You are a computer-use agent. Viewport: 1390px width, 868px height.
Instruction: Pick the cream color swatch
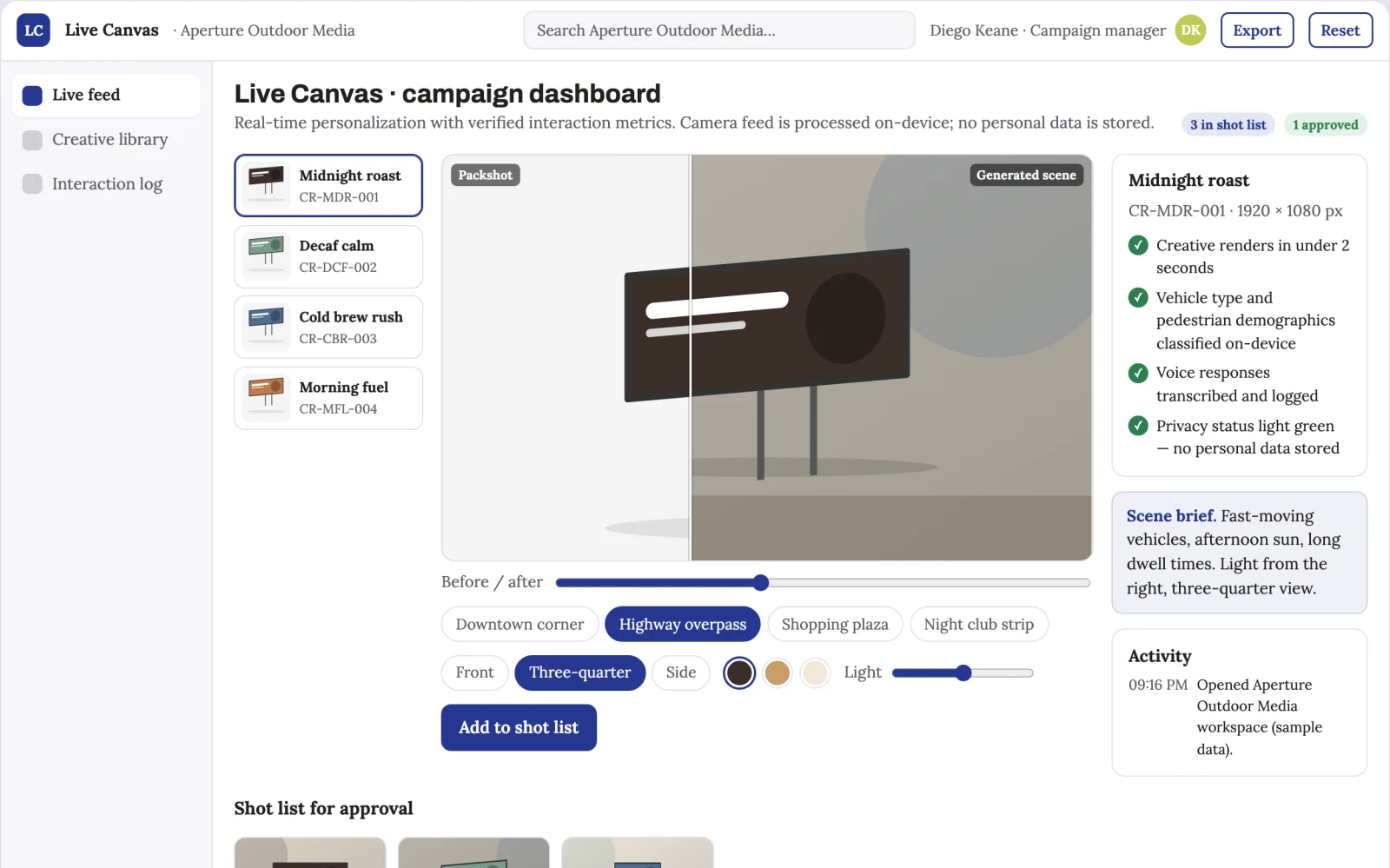tap(815, 673)
